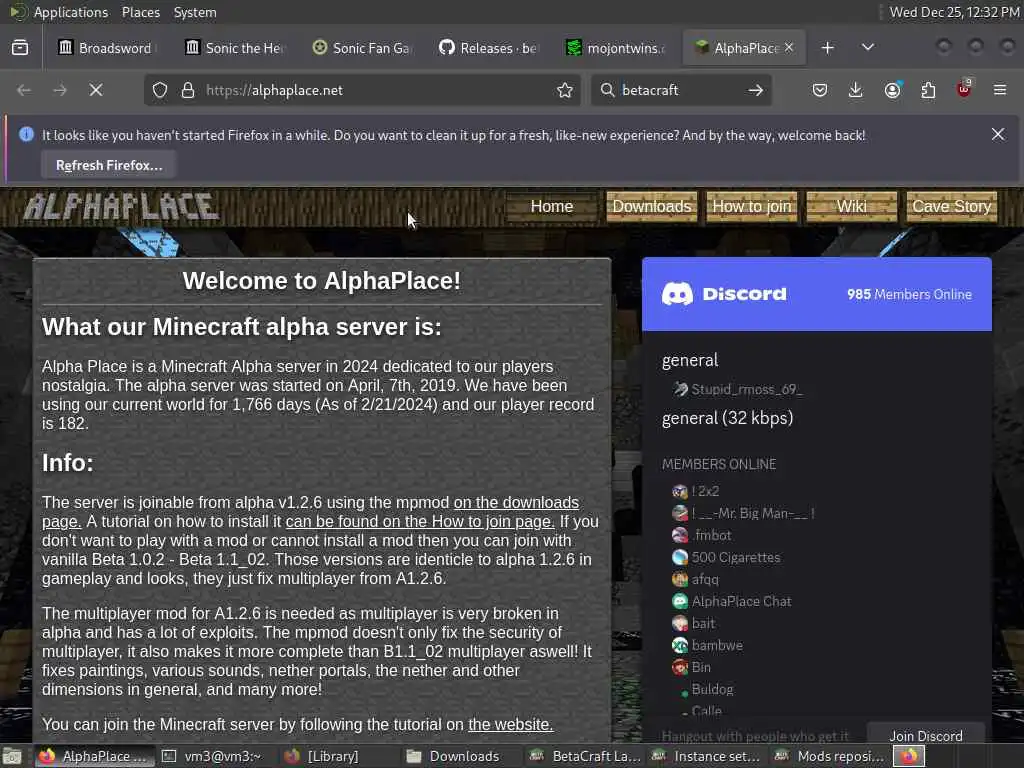1024x768 pixels.
Task: Open the Downloads nav button
Action: (x=652, y=206)
